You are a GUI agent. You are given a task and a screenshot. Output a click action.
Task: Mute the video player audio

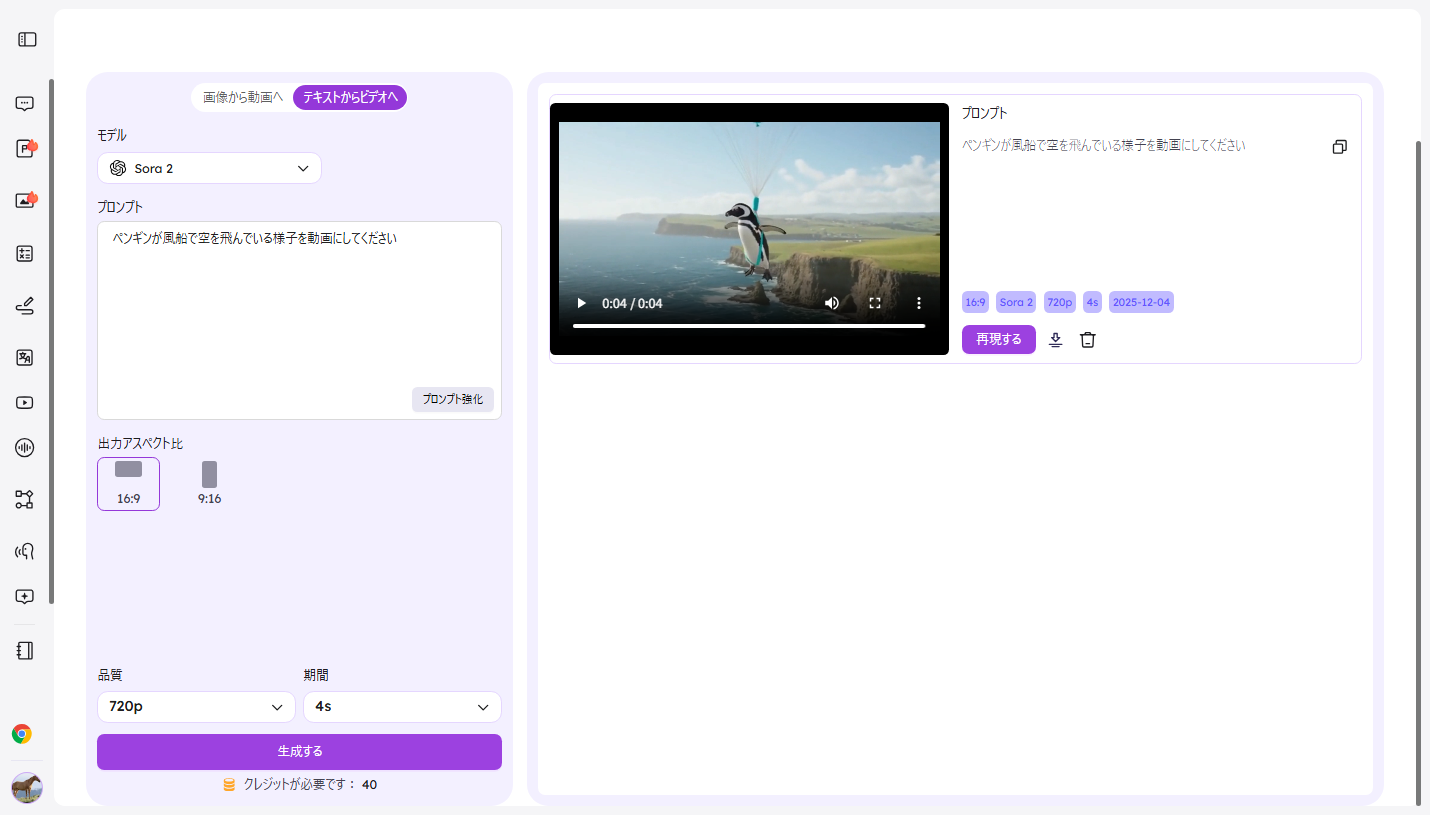pos(831,302)
